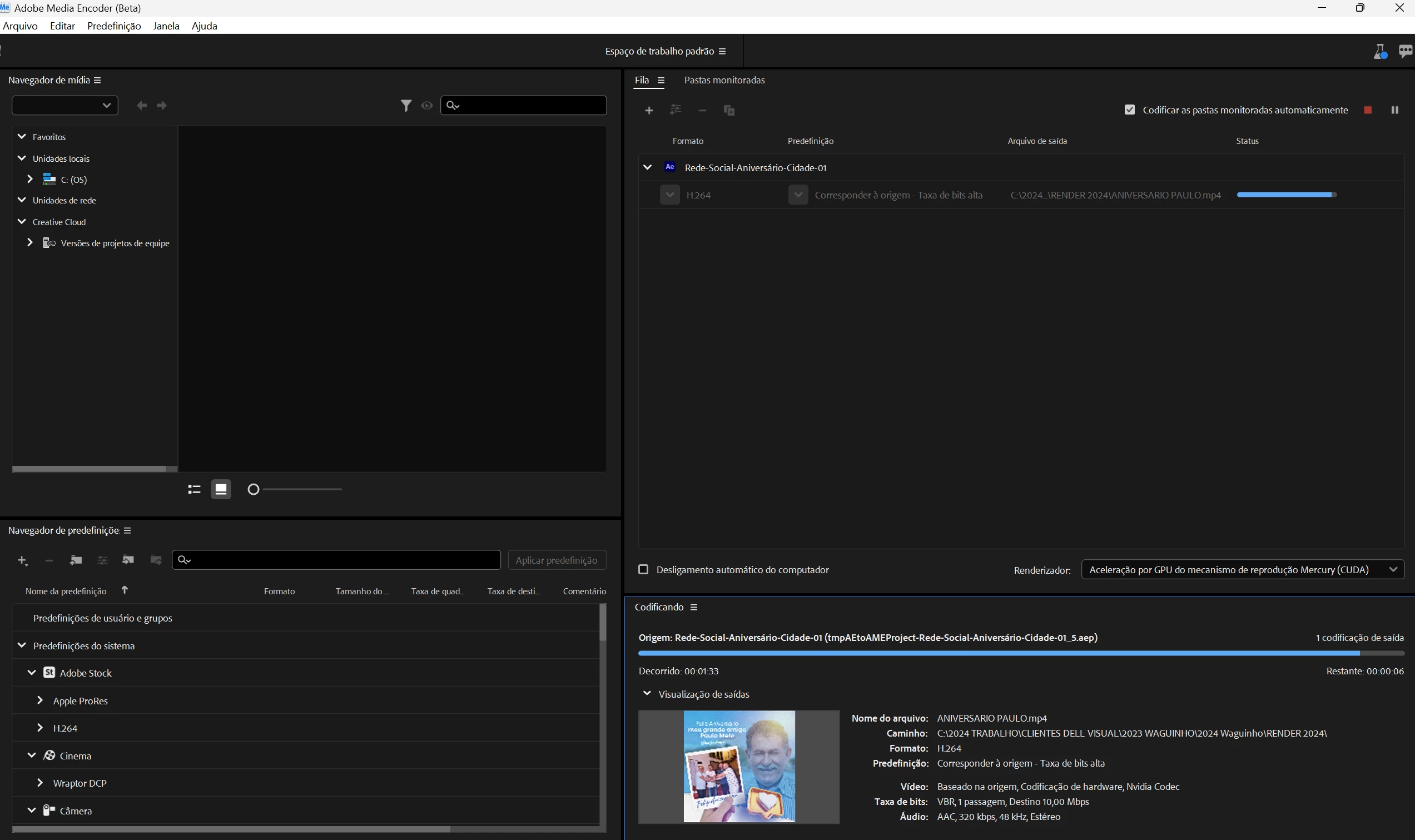The height and width of the screenshot is (840, 1415).
Task: Click the ANIVERSARIO PAULO.mp4 output file path
Action: tap(1115, 195)
